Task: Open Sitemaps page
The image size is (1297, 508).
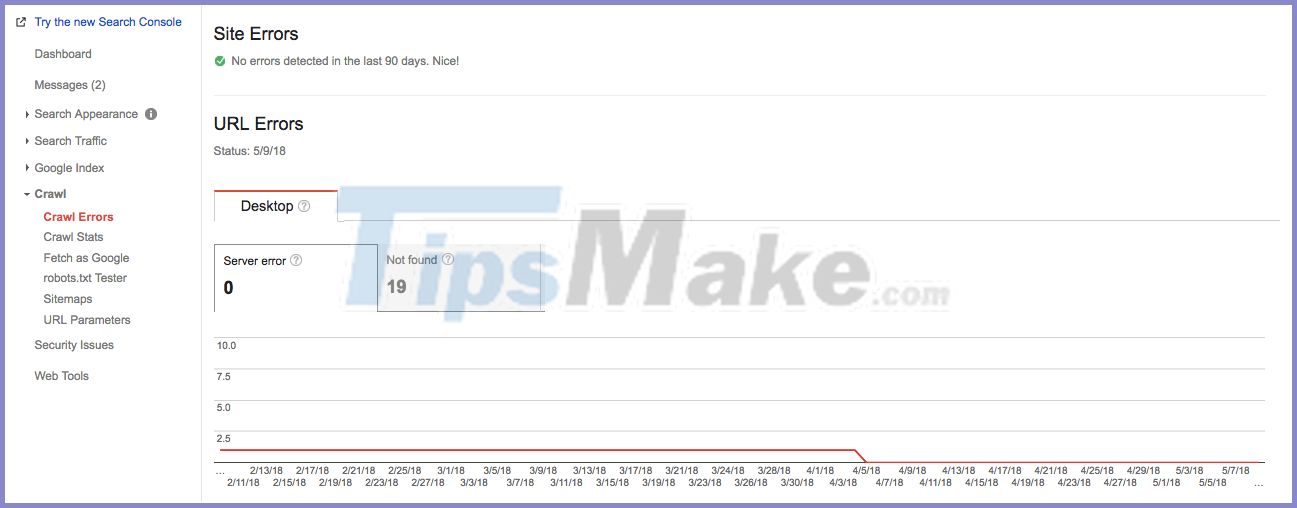Action: click(x=68, y=299)
